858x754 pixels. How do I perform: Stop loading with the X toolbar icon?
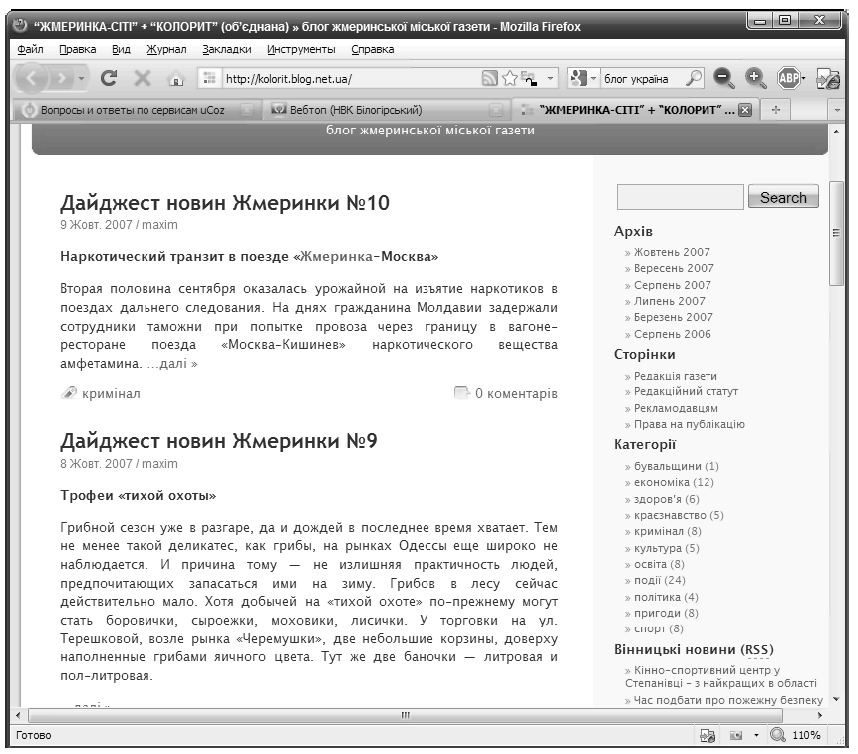tap(142, 78)
